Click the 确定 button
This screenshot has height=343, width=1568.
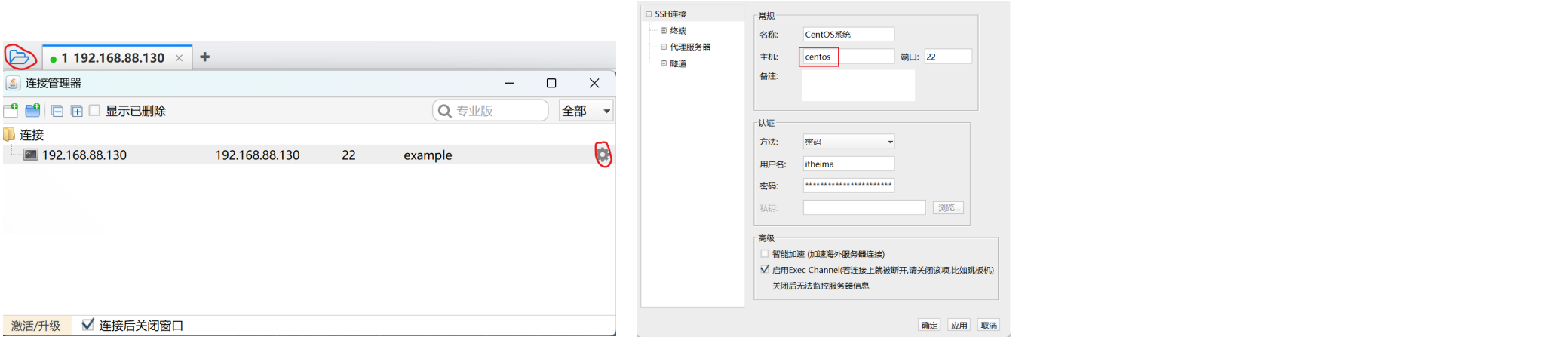point(929,325)
